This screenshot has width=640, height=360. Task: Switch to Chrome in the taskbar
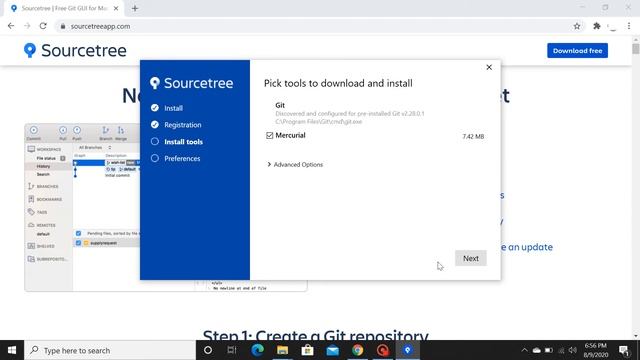[x=358, y=350]
